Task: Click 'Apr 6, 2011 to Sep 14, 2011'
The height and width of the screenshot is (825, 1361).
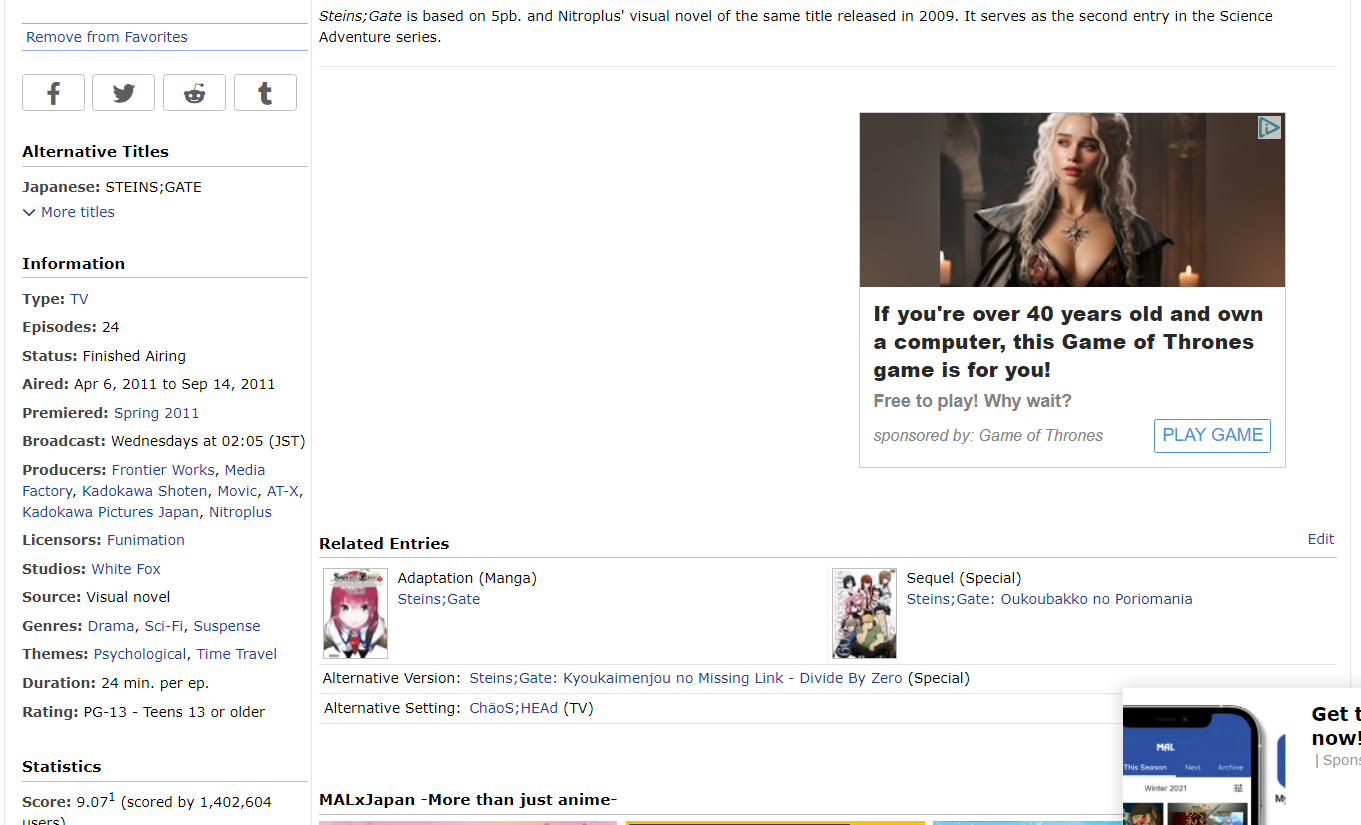Action: 174,384
